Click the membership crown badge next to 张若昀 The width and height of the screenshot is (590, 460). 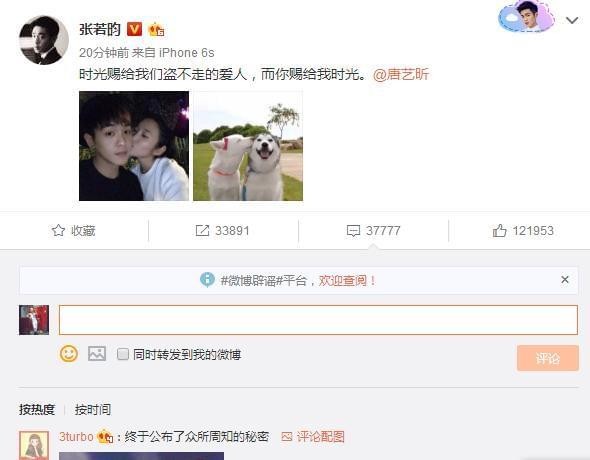tap(156, 29)
